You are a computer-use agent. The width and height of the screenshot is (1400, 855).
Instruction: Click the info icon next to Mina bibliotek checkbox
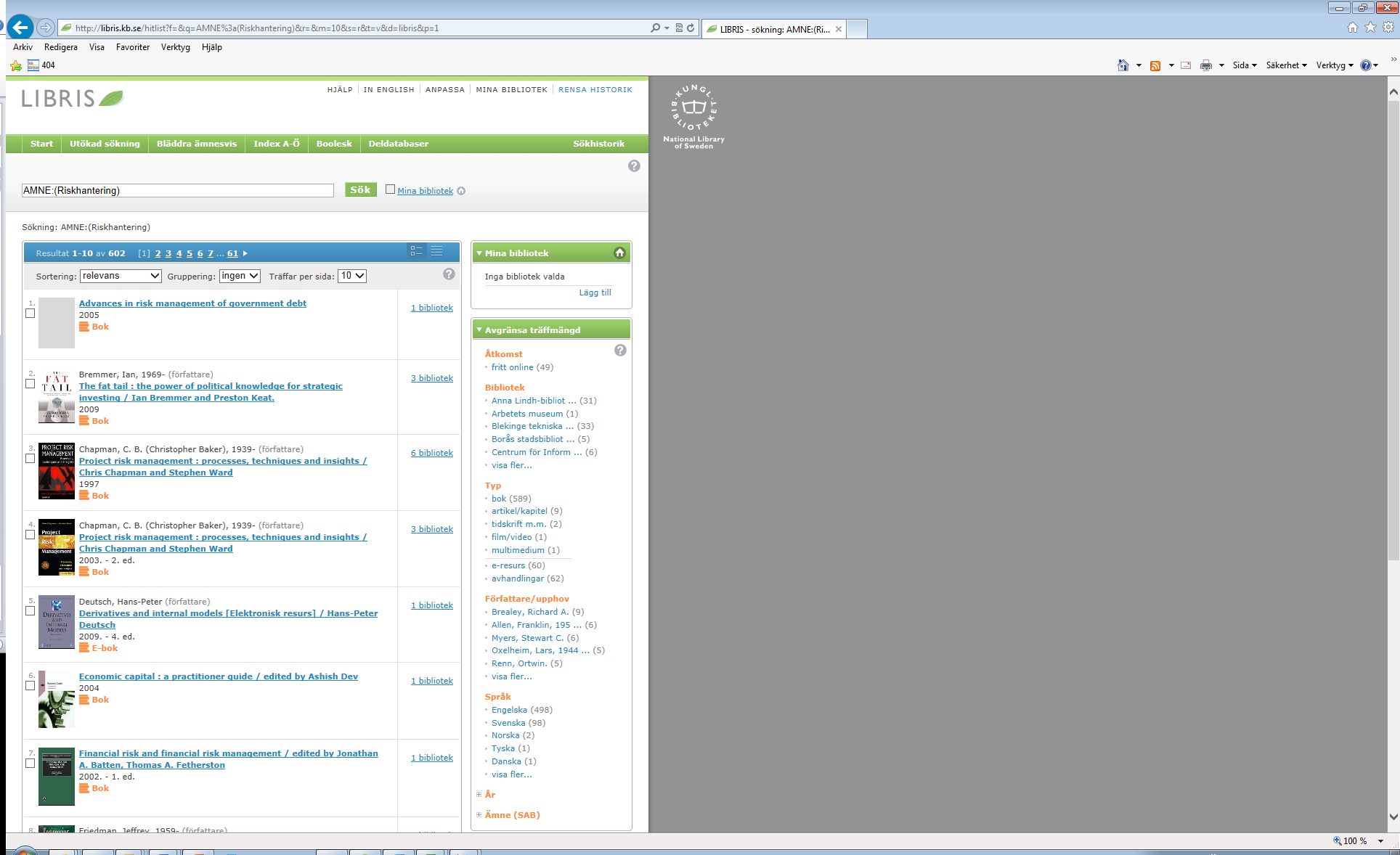461,191
